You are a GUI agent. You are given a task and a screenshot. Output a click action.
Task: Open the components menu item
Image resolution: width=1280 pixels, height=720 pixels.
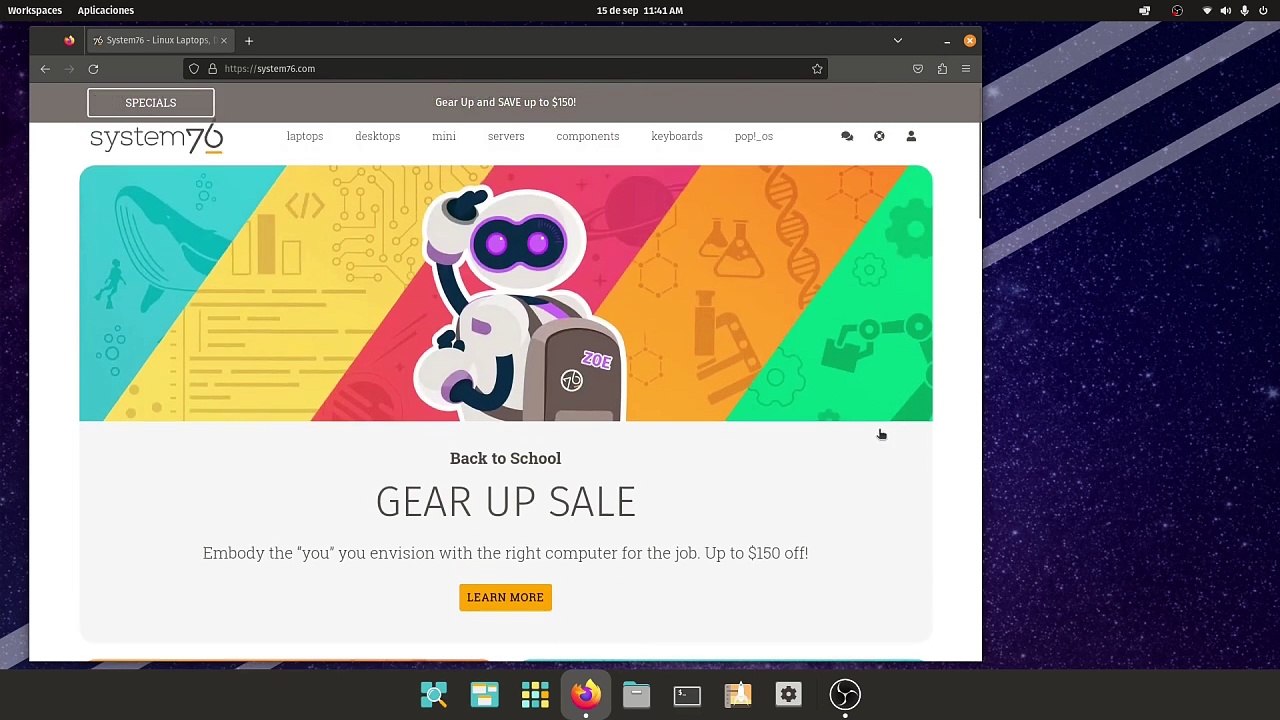588,136
